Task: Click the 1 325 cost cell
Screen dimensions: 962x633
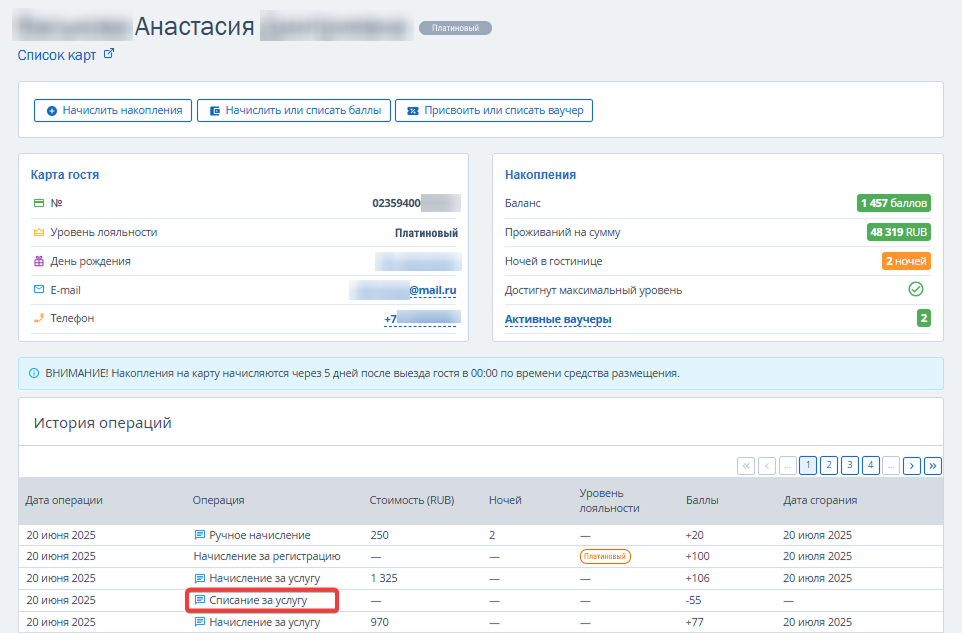Action: tap(384, 578)
